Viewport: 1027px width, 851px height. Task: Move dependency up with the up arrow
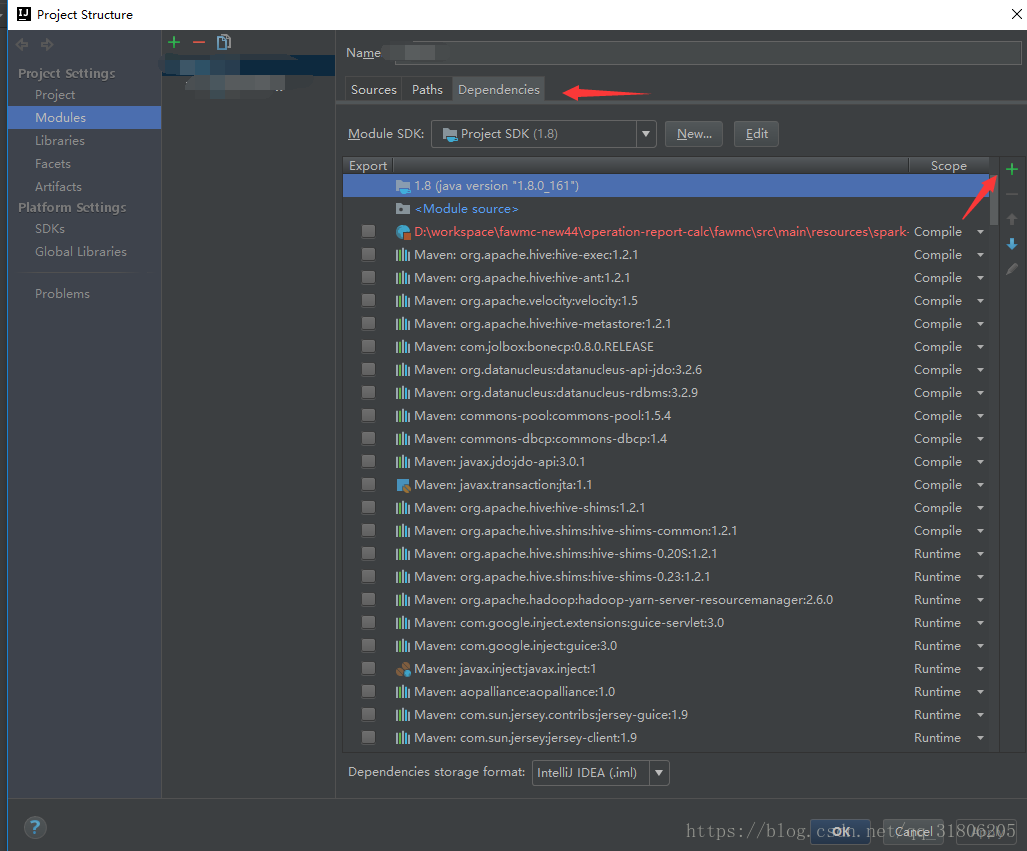[x=1012, y=219]
